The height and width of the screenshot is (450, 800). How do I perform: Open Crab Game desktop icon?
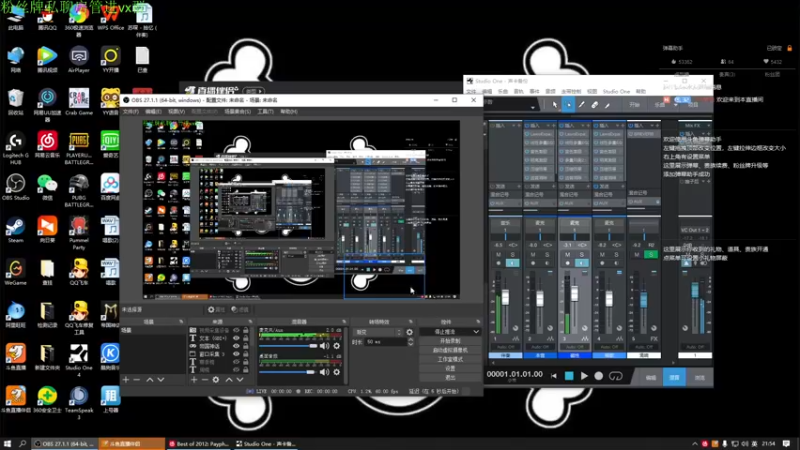click(x=79, y=102)
